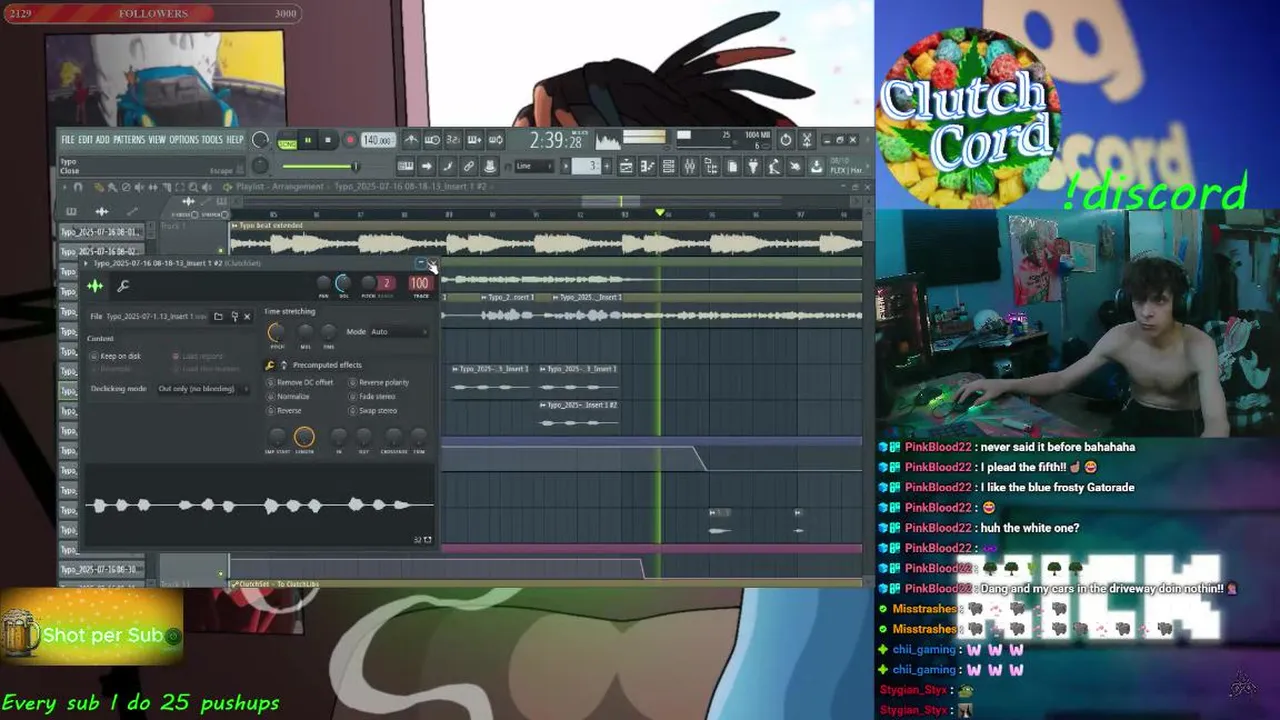Screen dimensions: 1280x720
Task: Open the ADD menu
Action: (x=103, y=140)
